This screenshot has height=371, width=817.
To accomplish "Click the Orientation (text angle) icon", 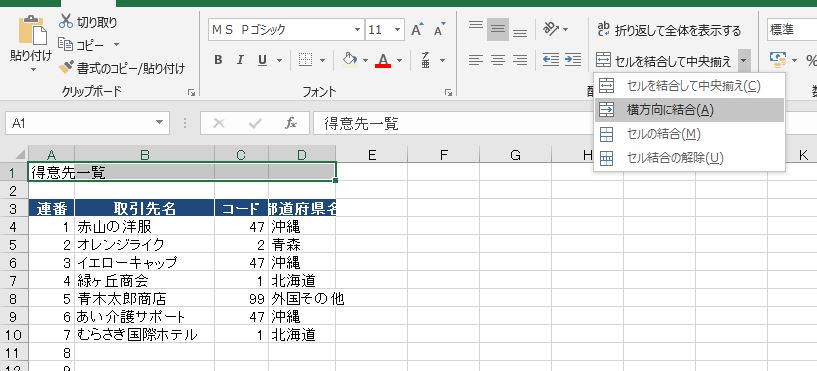I will (551, 29).
